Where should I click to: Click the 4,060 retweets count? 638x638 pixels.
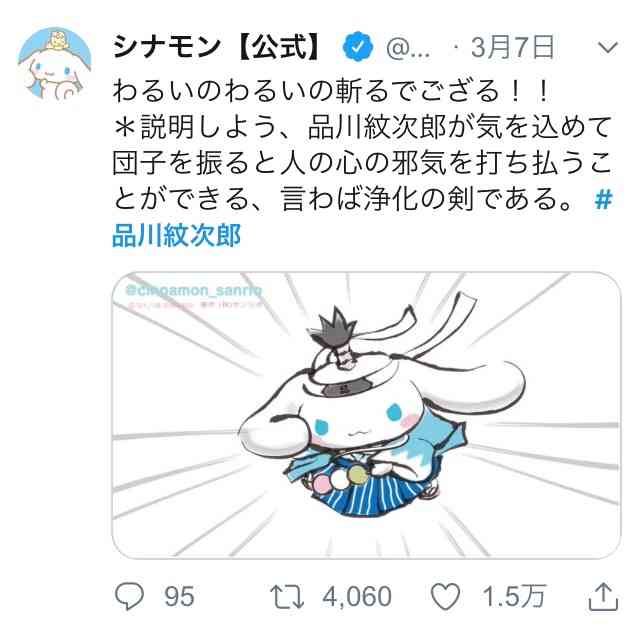coord(357,597)
